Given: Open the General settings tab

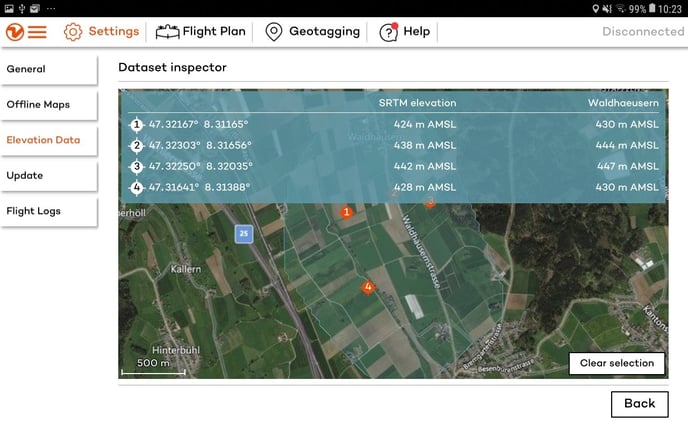Looking at the screenshot, I should click(48, 69).
